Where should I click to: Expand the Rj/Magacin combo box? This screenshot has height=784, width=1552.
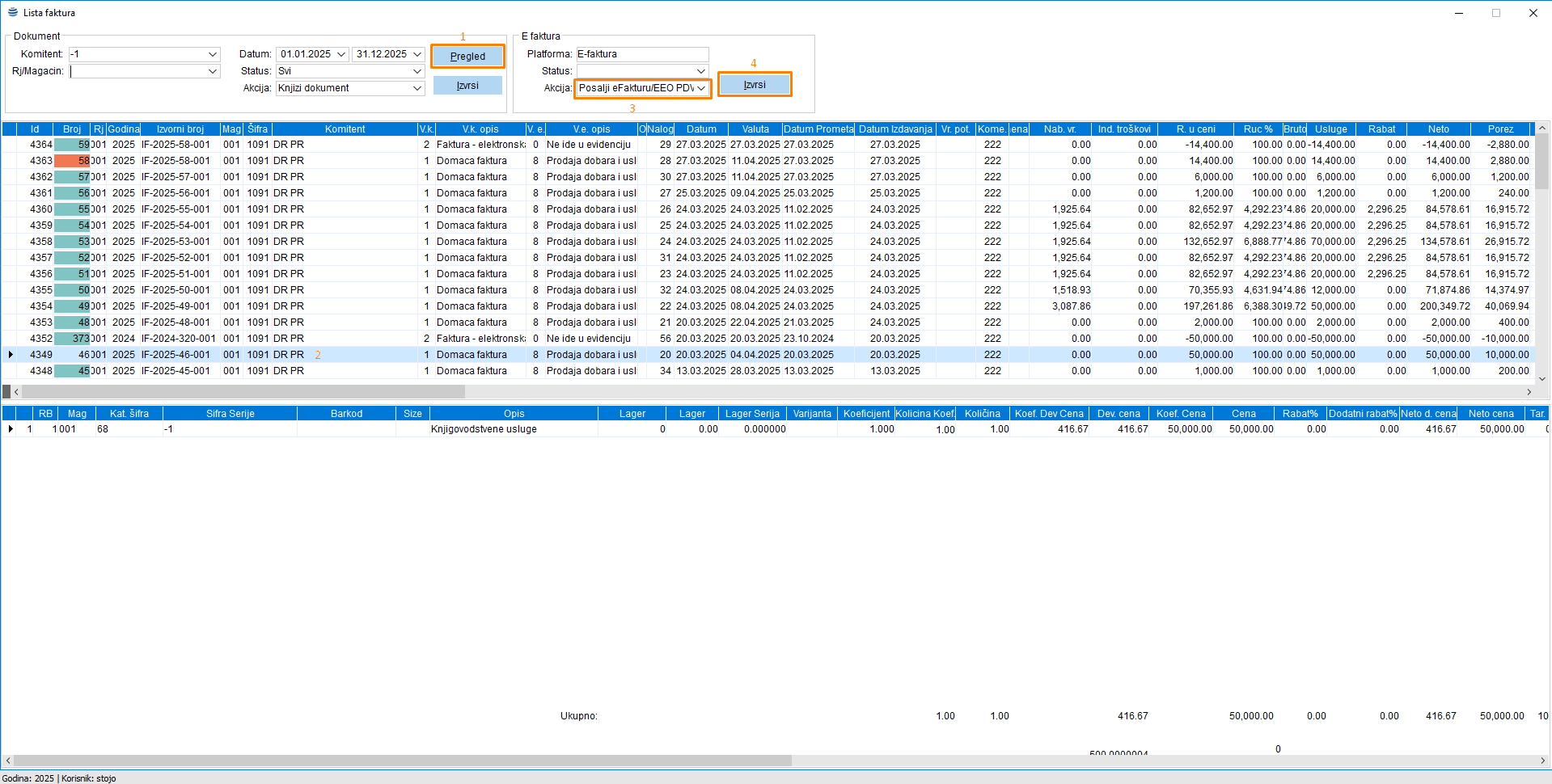(213, 71)
